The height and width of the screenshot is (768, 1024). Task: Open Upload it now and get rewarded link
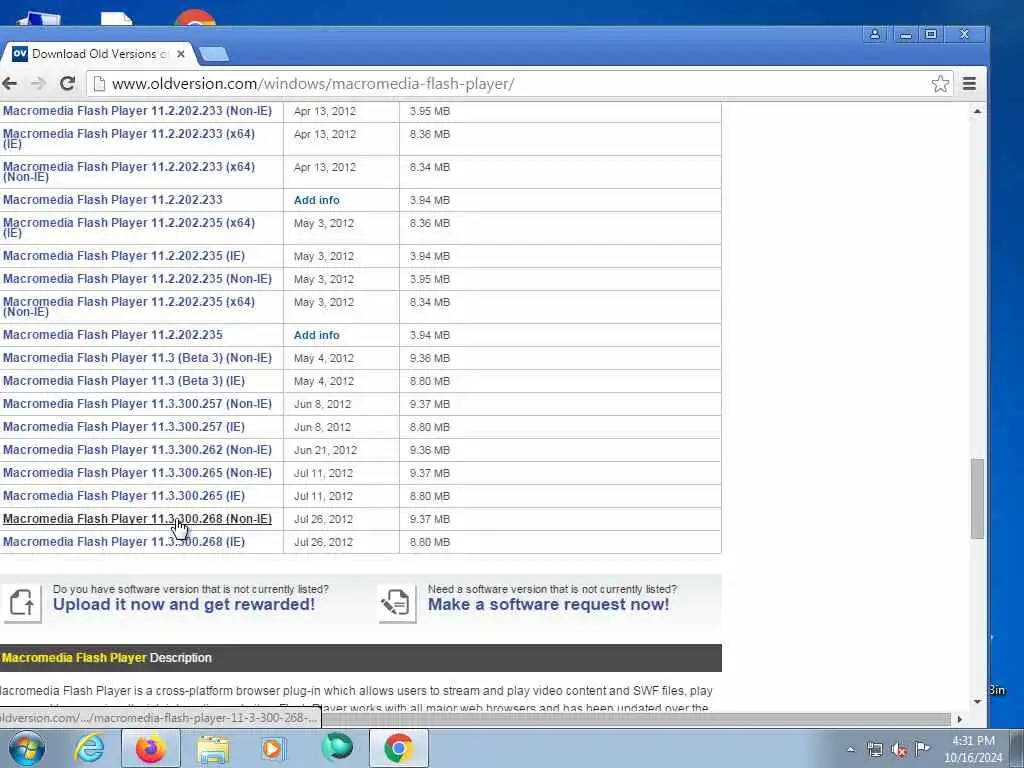[x=184, y=605]
